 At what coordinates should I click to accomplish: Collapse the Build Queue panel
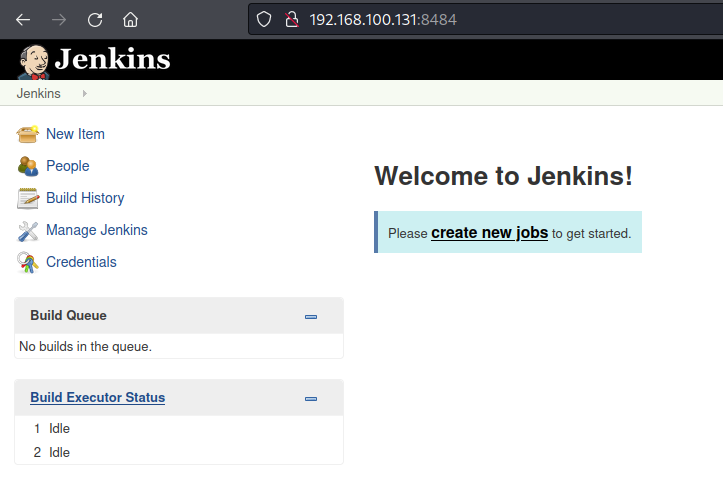point(311,316)
